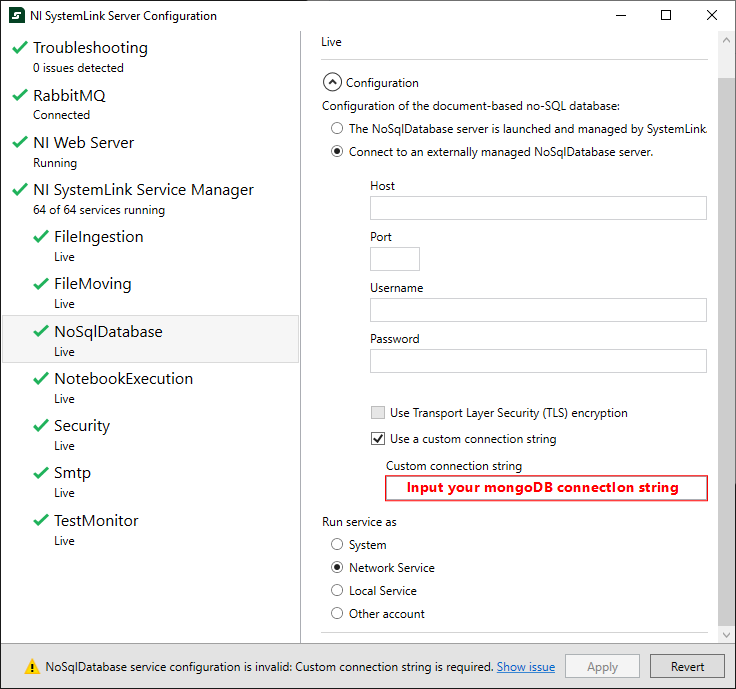Click the FileIngestion service checkmark icon
Screen dimensions: 736x689
point(41,236)
